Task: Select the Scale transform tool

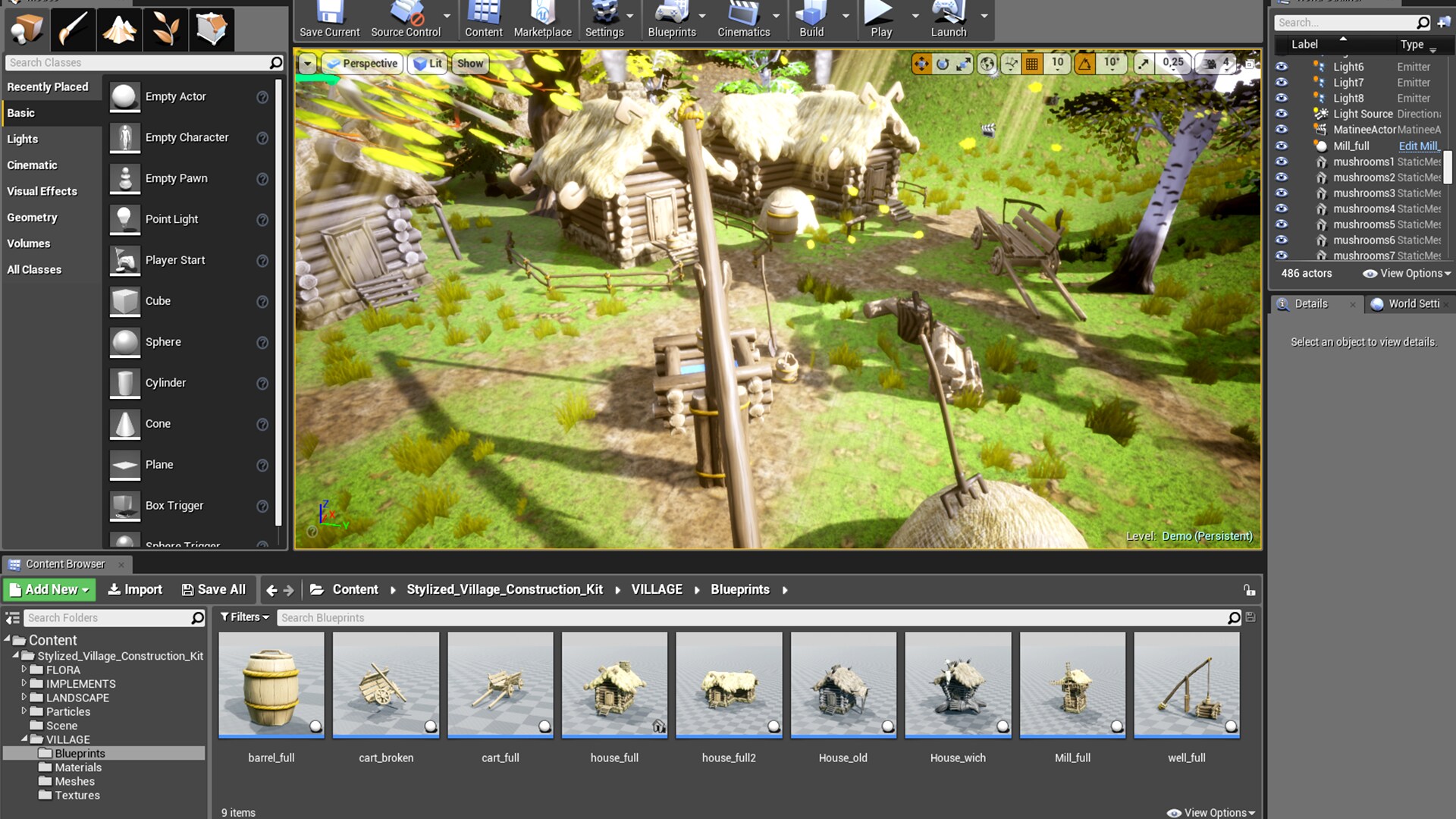Action: point(963,64)
